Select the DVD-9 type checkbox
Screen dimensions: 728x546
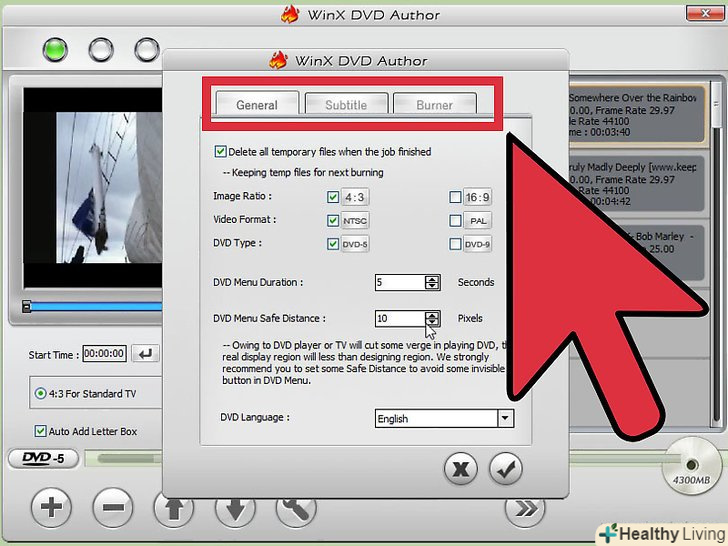click(455, 244)
